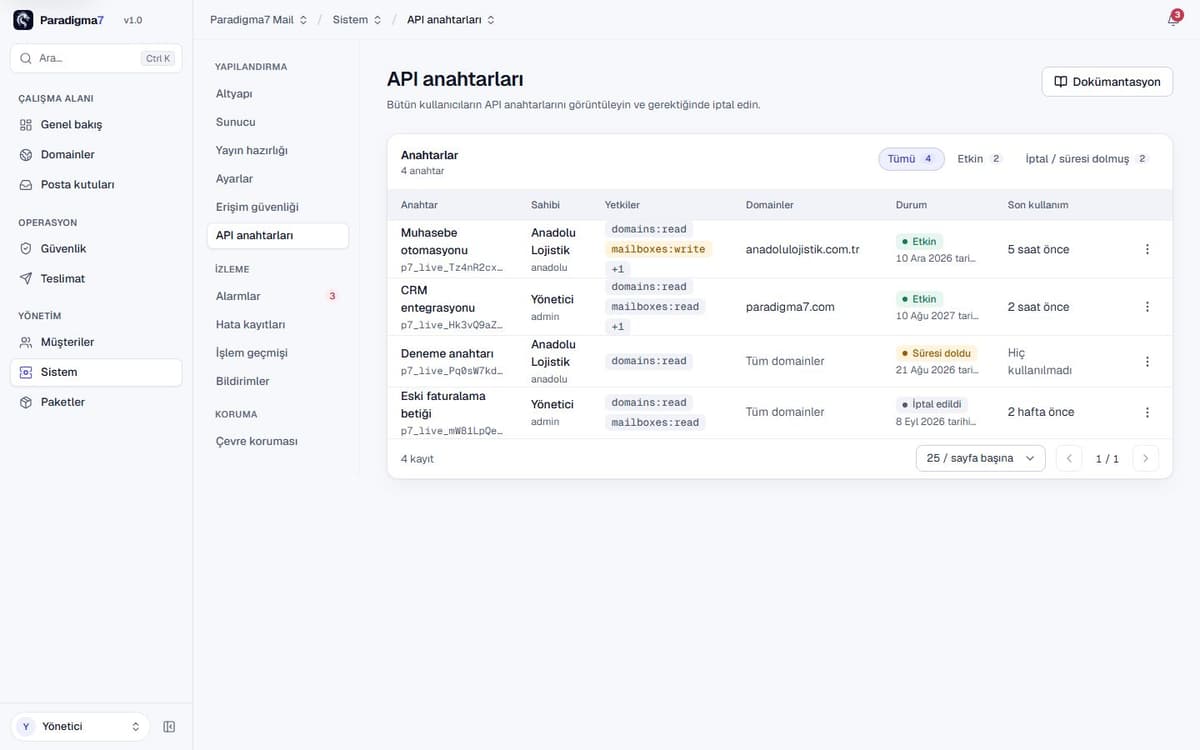Open Güvenlik from sidebar
Viewport: 1200px width, 750px height.
(x=96, y=248)
